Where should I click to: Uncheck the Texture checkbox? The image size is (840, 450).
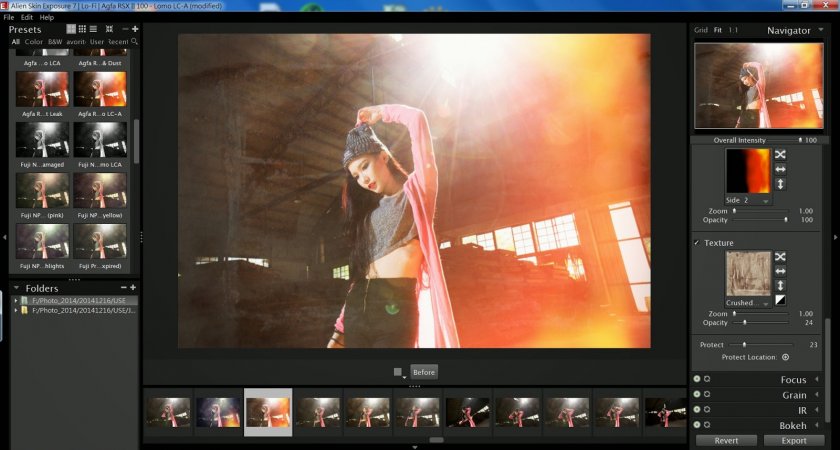pos(697,243)
